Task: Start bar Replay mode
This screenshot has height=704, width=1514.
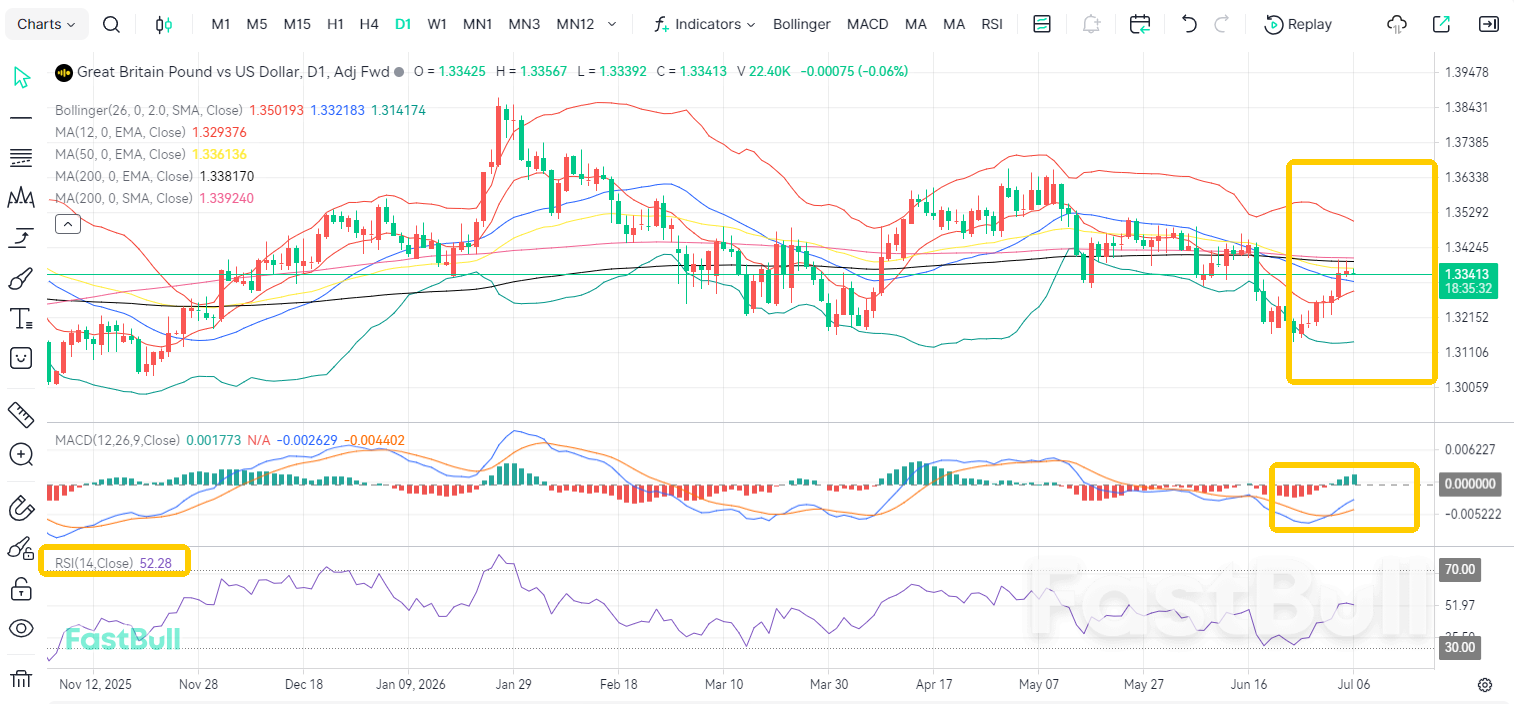Action: 1298,24
